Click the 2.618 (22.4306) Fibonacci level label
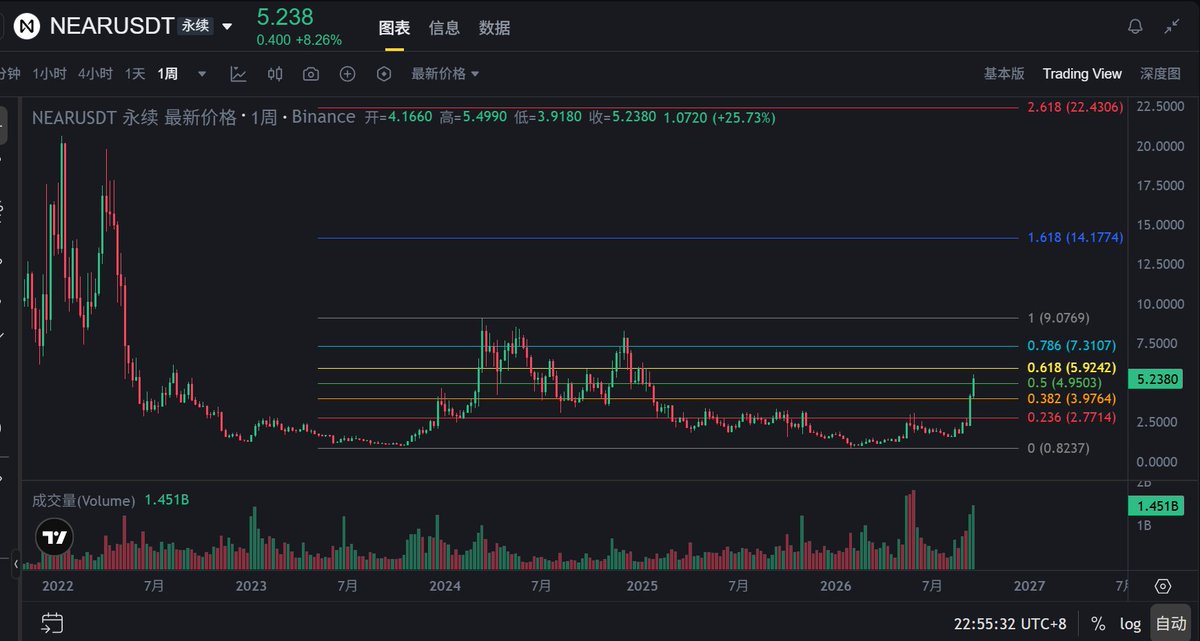 point(1076,107)
